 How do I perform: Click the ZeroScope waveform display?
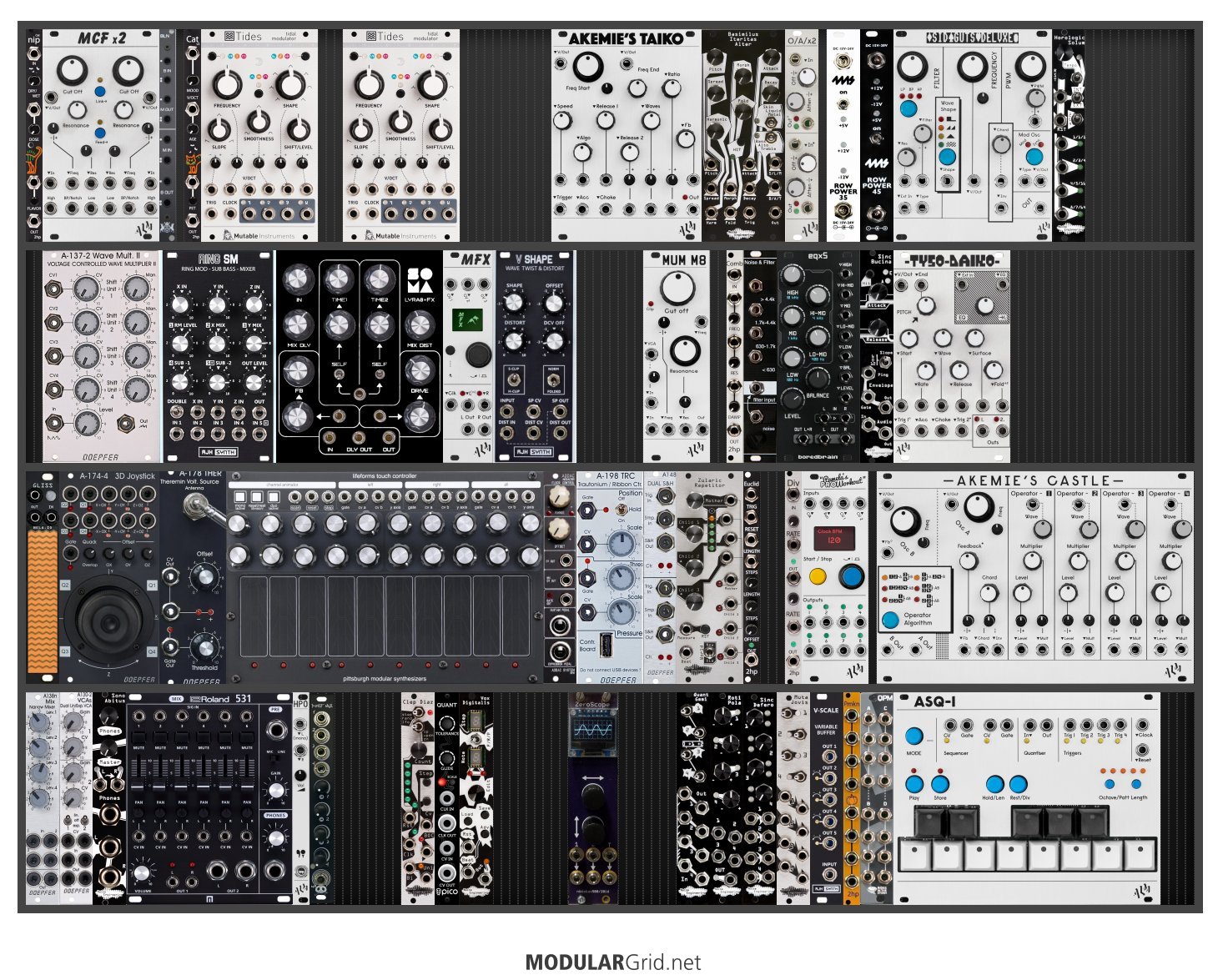tap(593, 728)
